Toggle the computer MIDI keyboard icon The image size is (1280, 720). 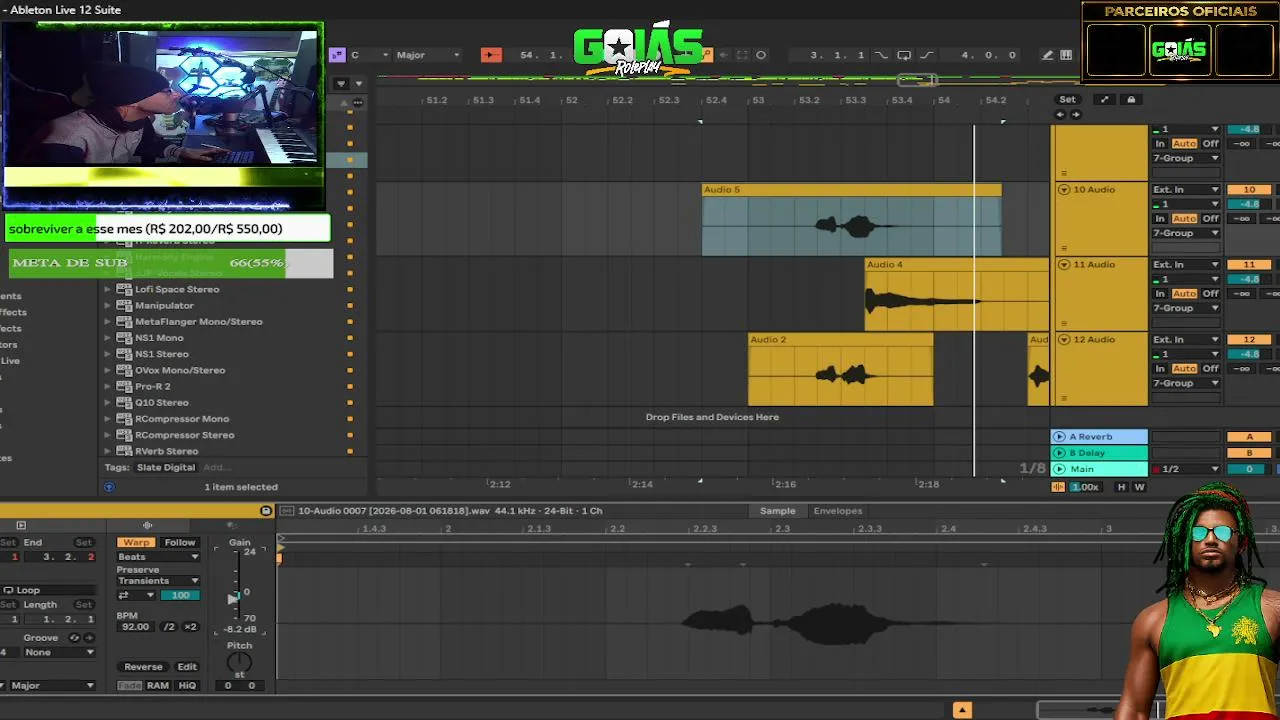tap(1066, 55)
